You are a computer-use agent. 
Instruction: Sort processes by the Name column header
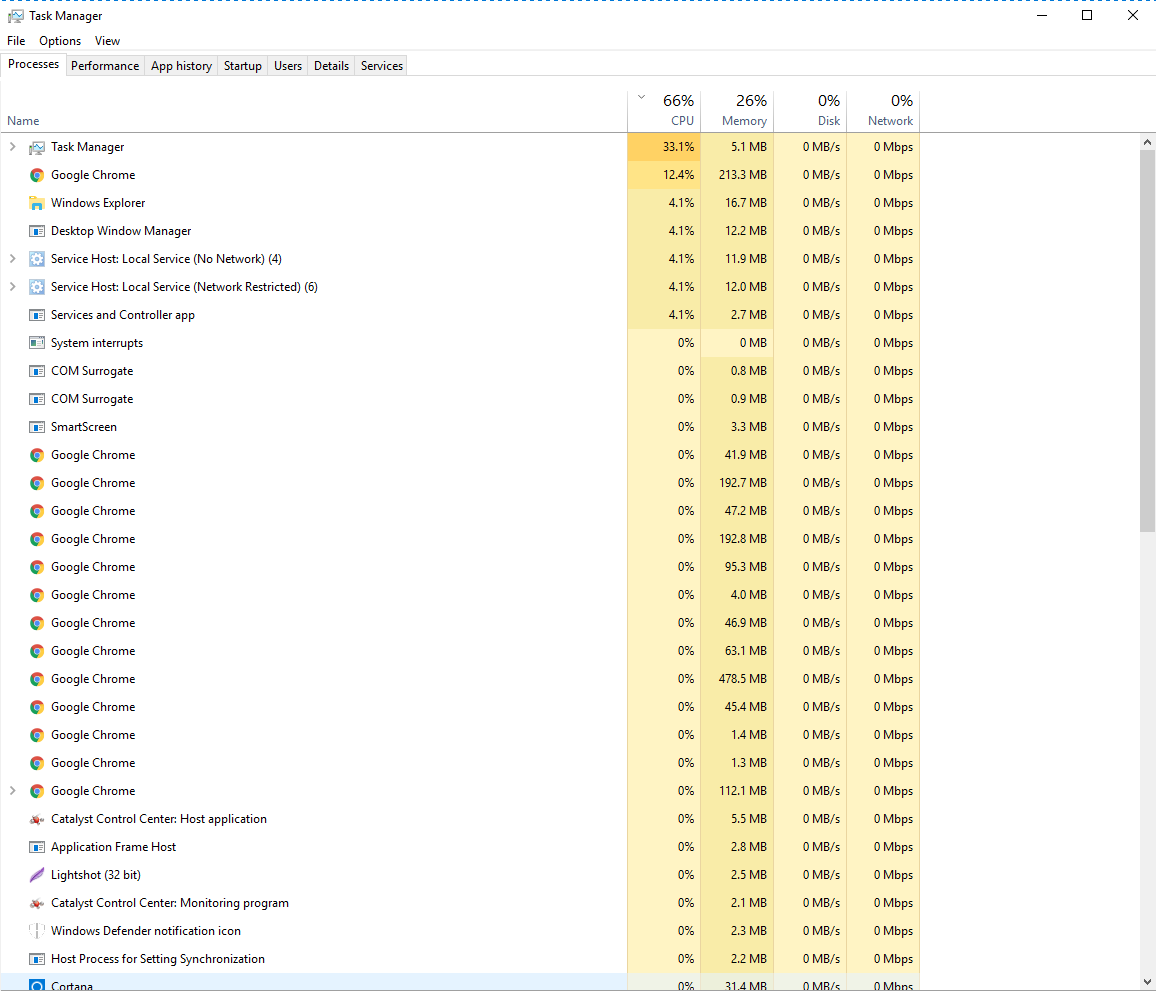click(x=313, y=111)
